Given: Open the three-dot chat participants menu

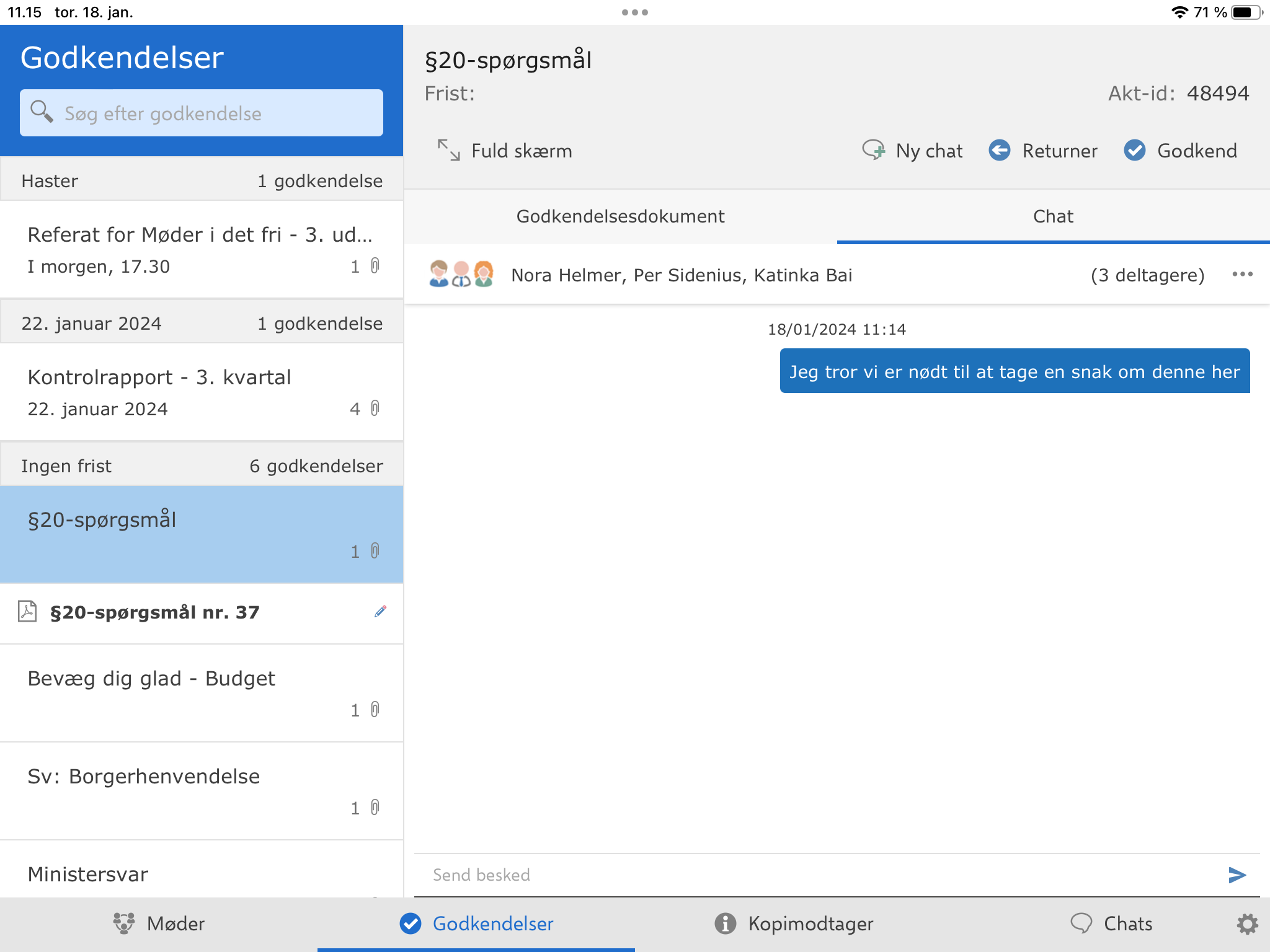Looking at the screenshot, I should (x=1242, y=275).
